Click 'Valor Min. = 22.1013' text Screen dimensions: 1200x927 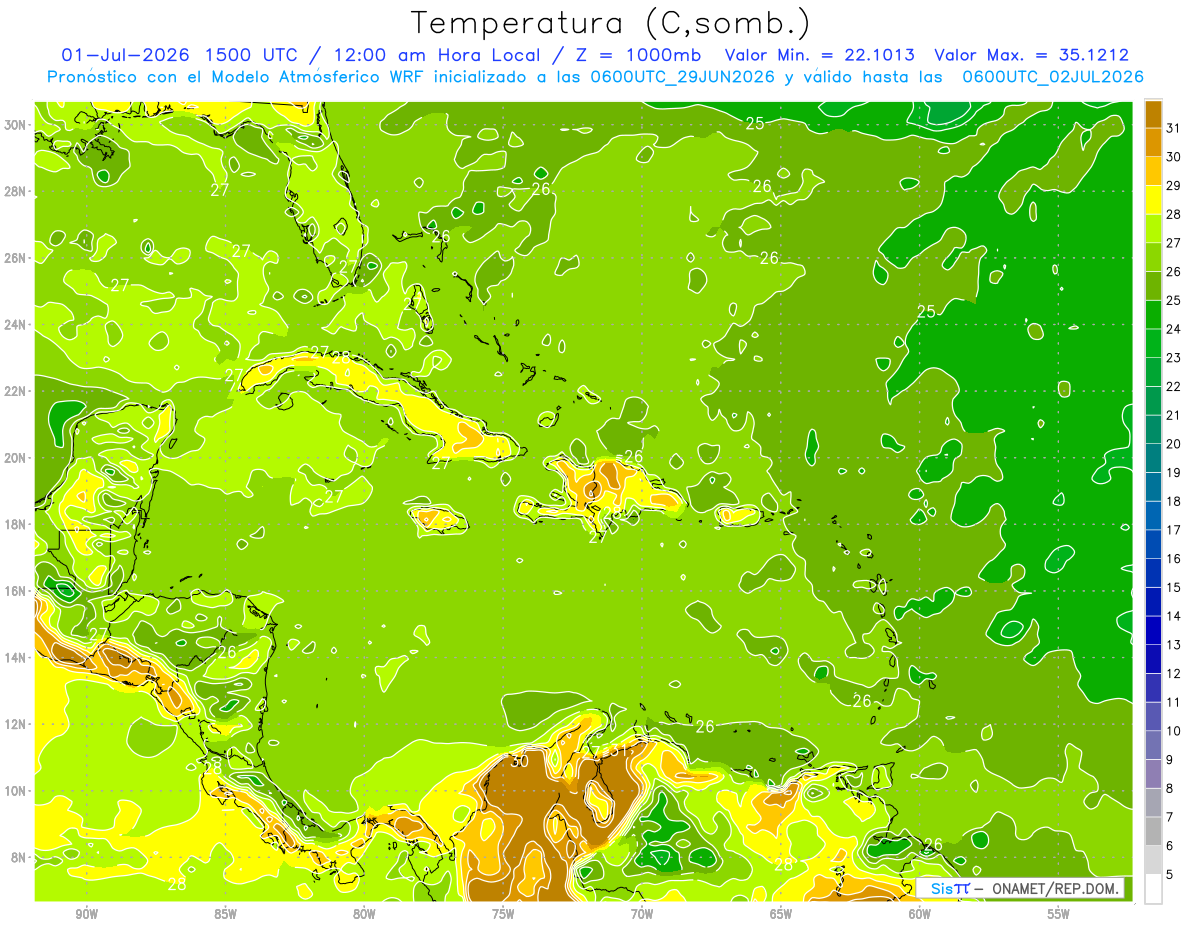(818, 55)
